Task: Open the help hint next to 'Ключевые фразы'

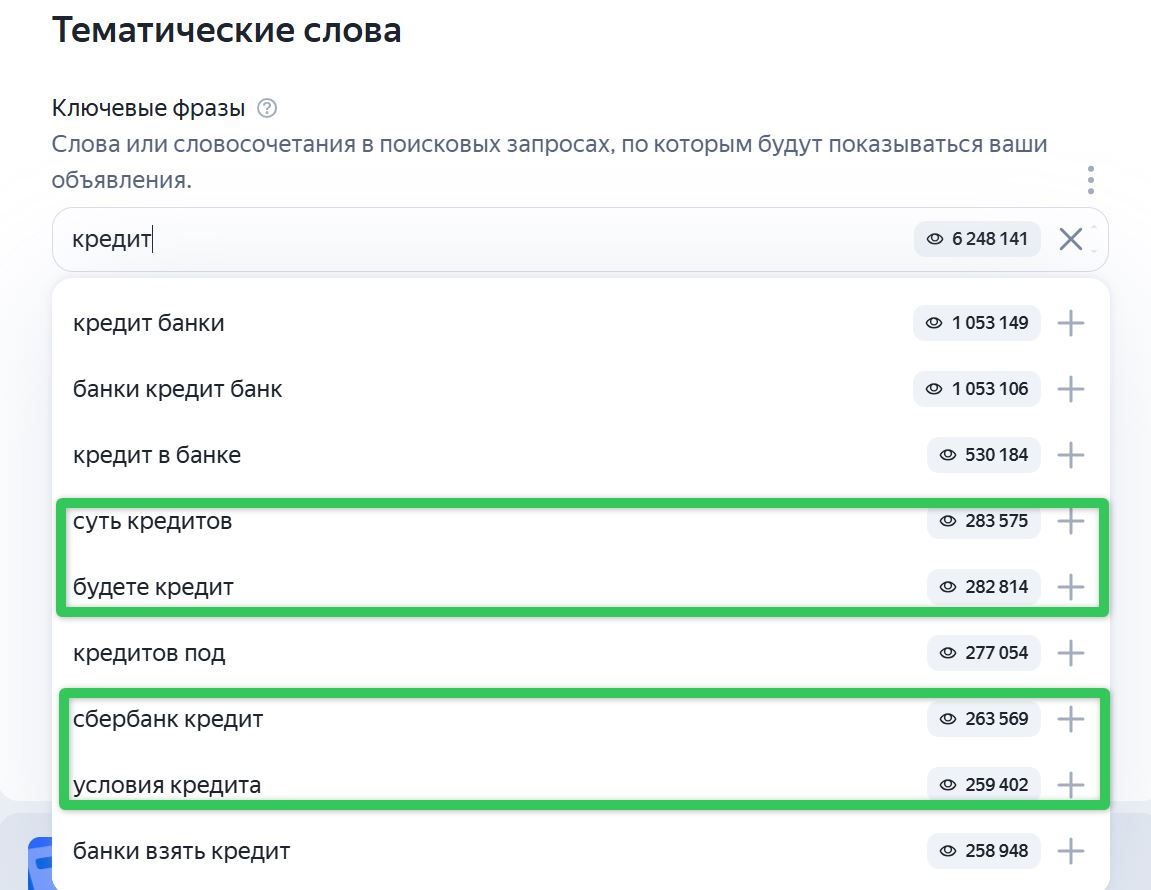Action: click(x=267, y=109)
